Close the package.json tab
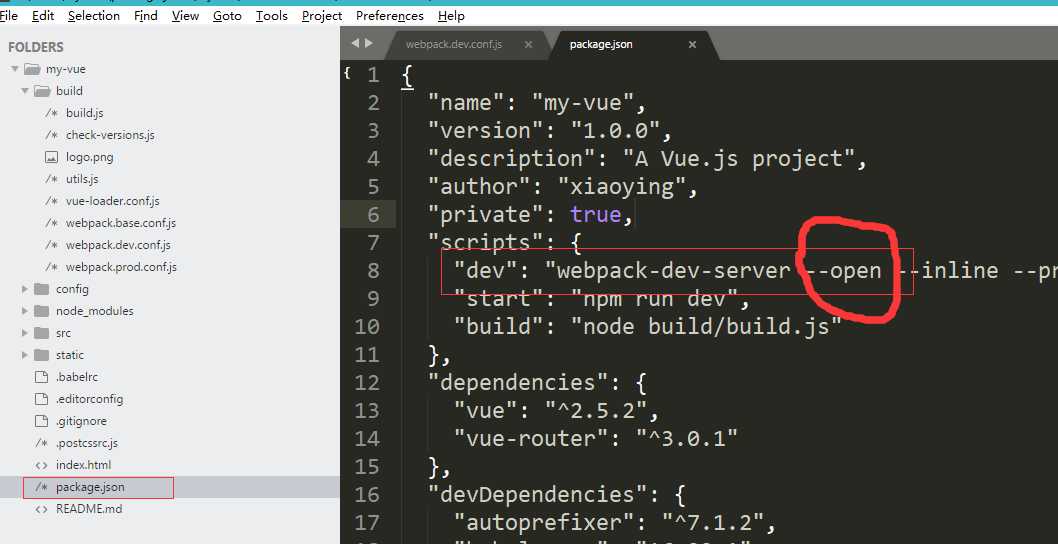Viewport: 1058px width, 544px height. [x=692, y=45]
